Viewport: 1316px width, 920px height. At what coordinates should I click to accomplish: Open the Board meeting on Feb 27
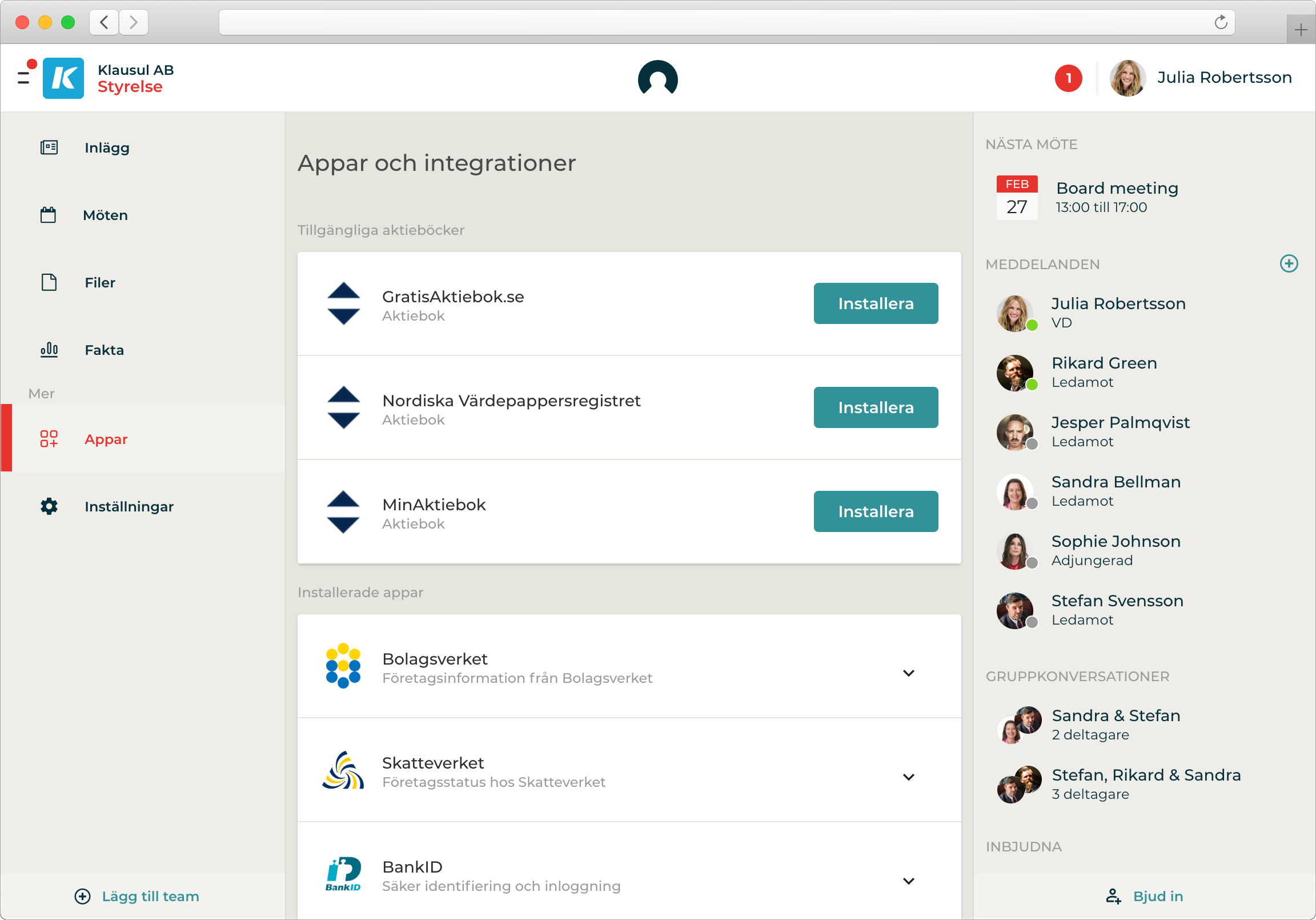[x=1116, y=197]
